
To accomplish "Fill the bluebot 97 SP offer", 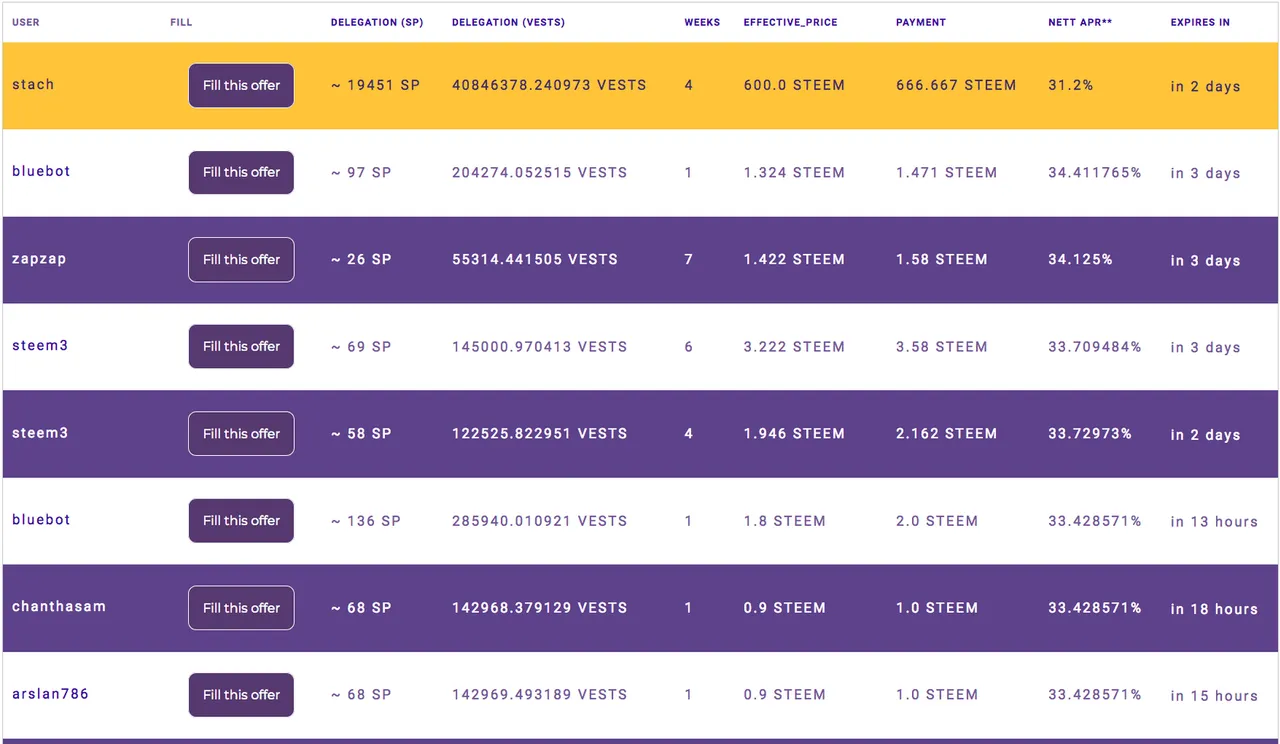I will [241, 173].
